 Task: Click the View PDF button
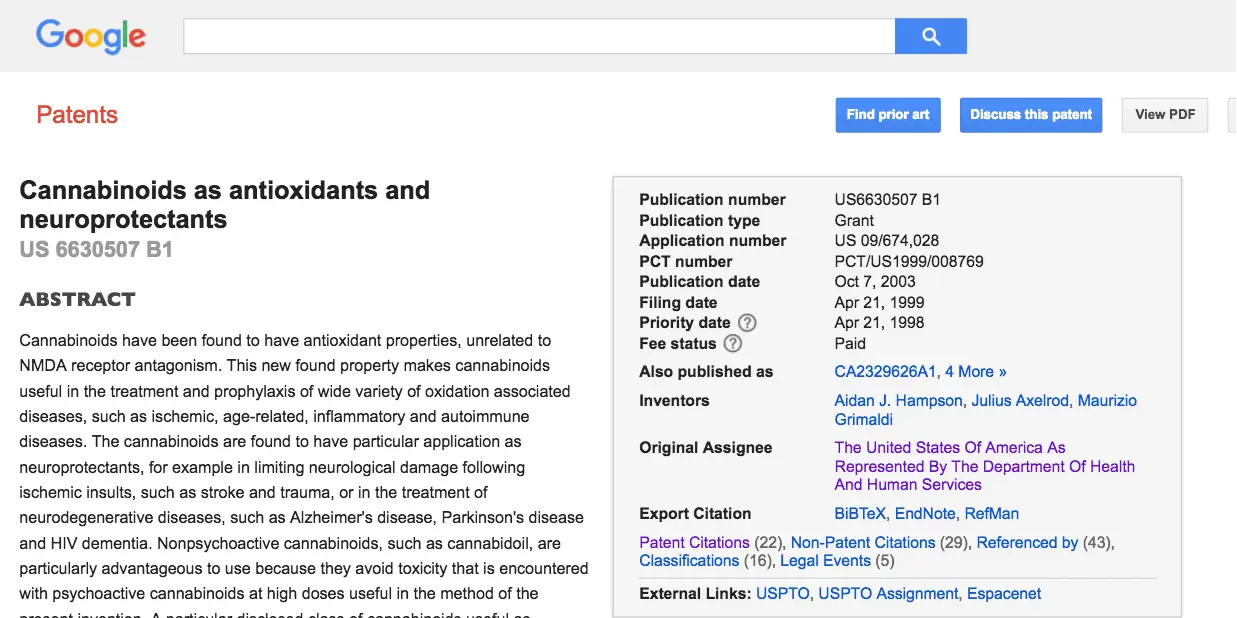point(1165,115)
